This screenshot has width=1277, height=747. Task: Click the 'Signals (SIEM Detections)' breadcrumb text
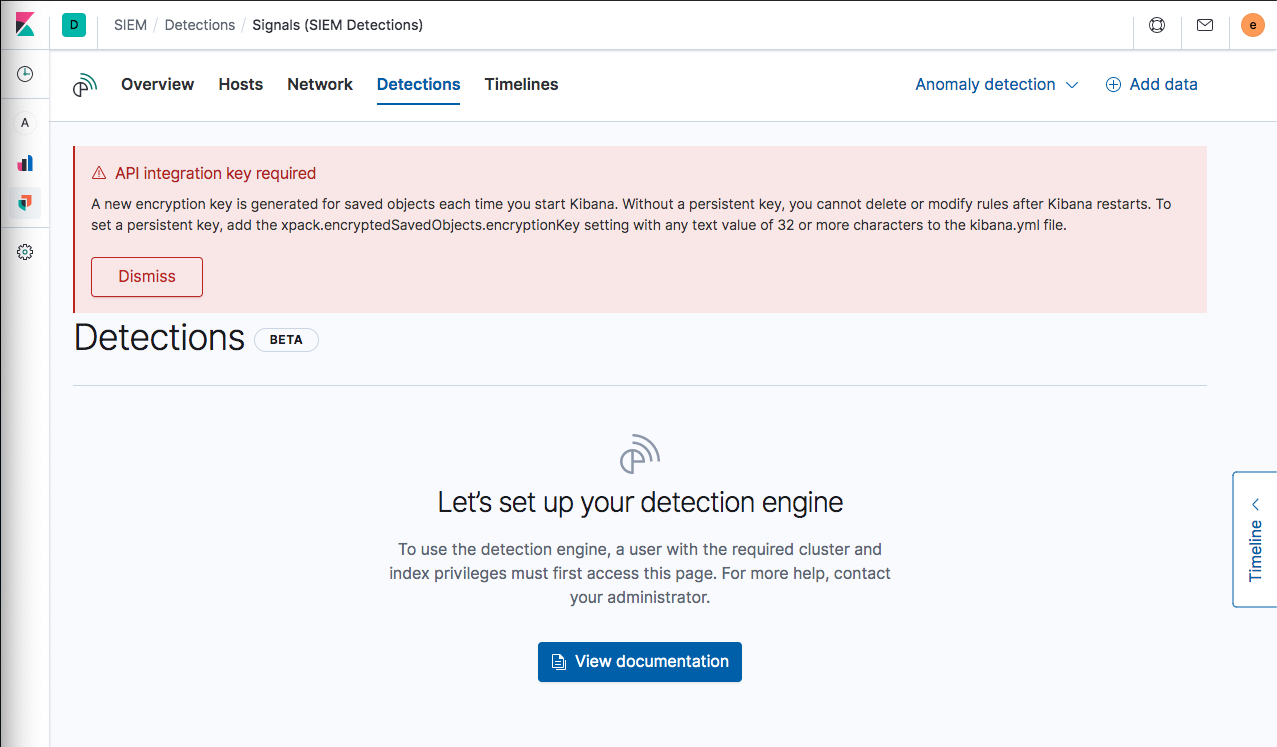(338, 25)
